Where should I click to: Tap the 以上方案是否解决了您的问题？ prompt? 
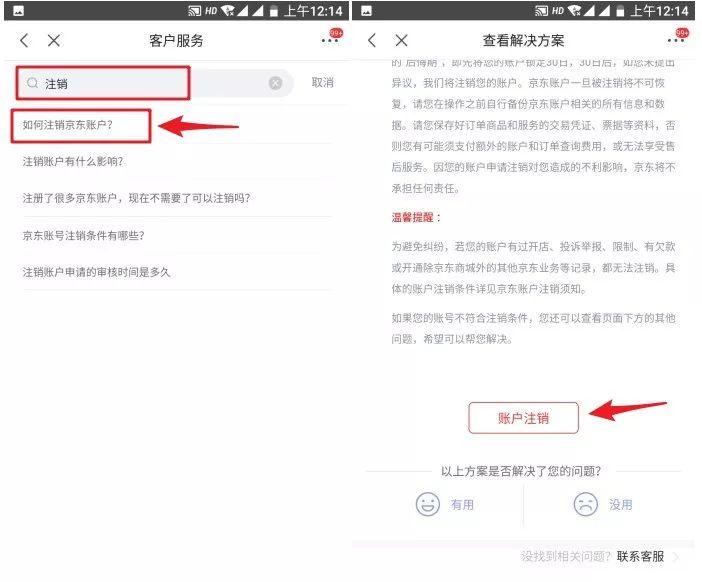coord(521,471)
